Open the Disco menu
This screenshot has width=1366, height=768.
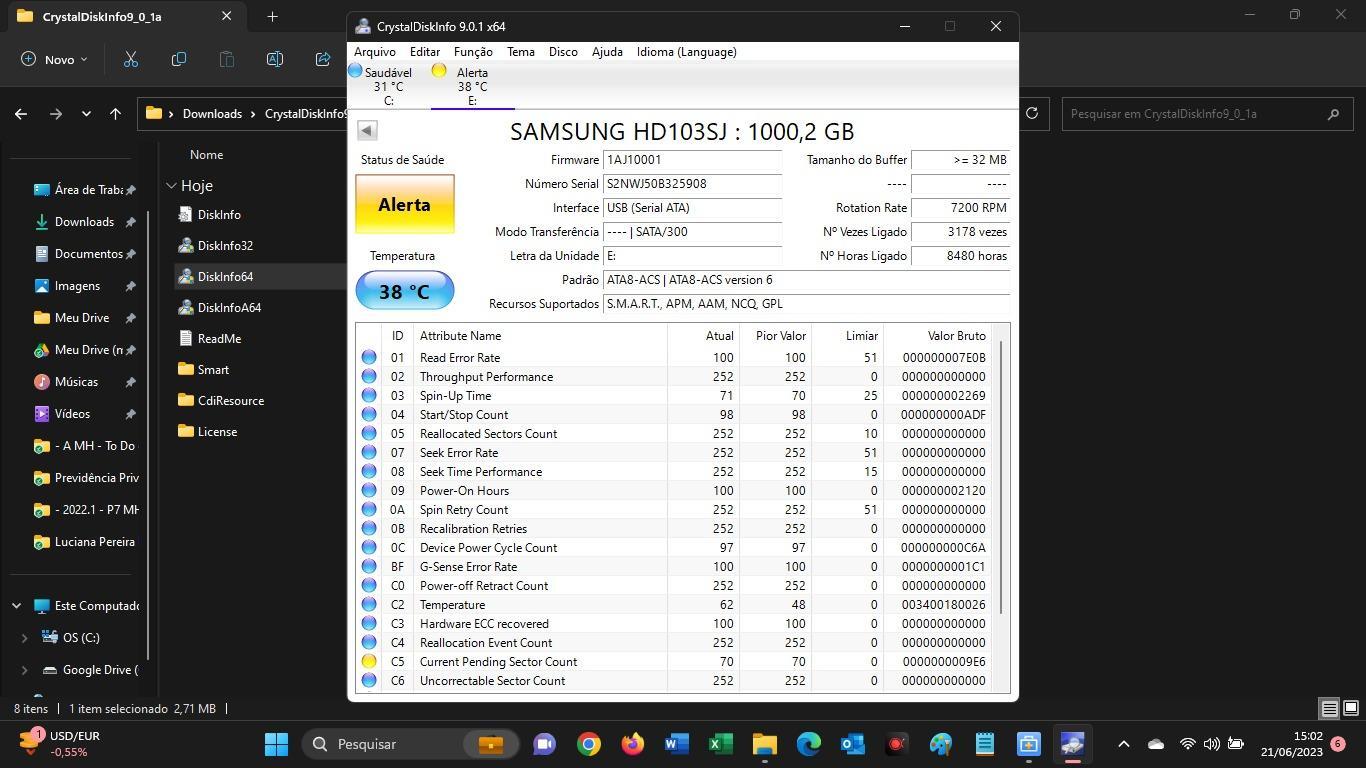pyautogui.click(x=563, y=52)
